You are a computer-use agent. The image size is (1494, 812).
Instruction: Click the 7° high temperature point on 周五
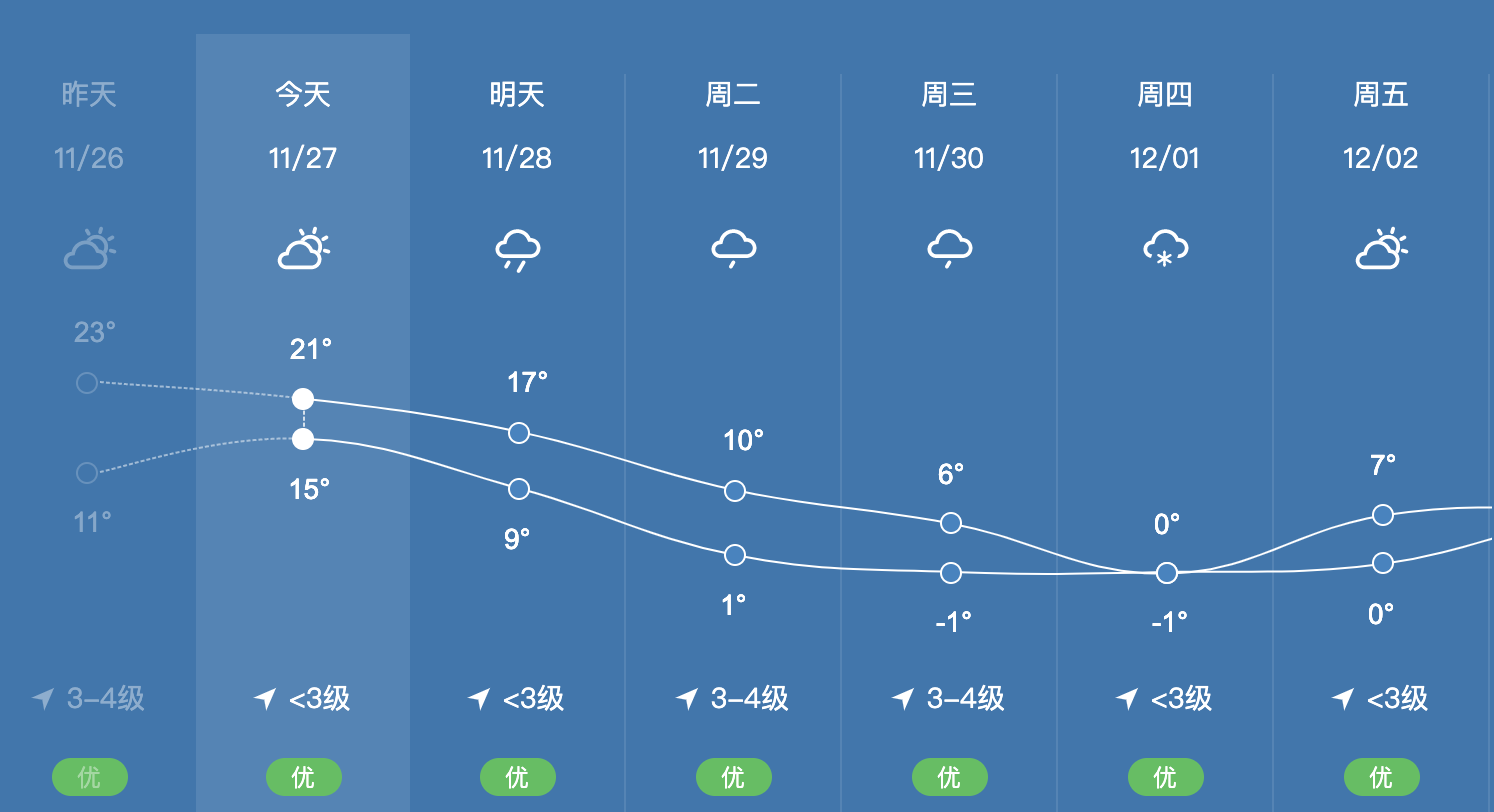click(x=1383, y=515)
